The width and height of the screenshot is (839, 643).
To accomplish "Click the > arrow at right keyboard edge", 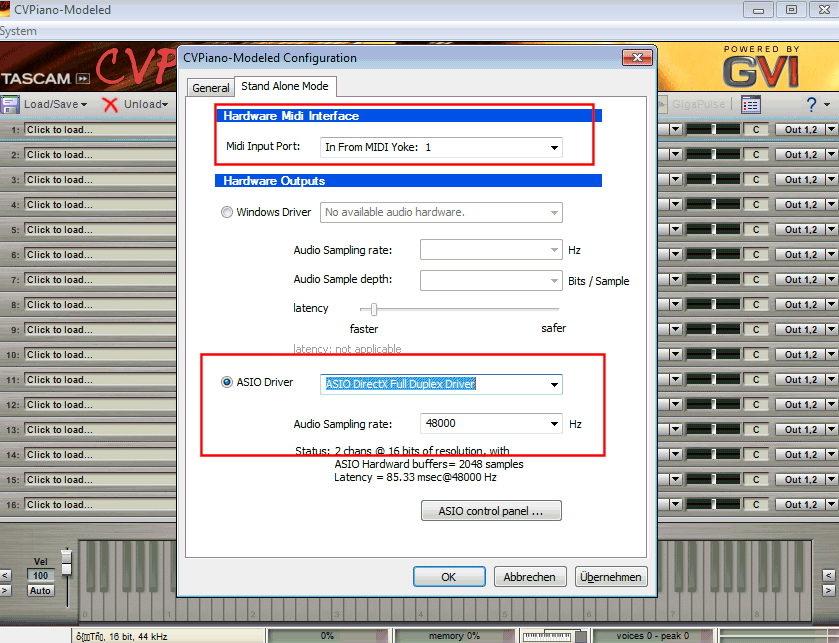I will (x=828, y=591).
